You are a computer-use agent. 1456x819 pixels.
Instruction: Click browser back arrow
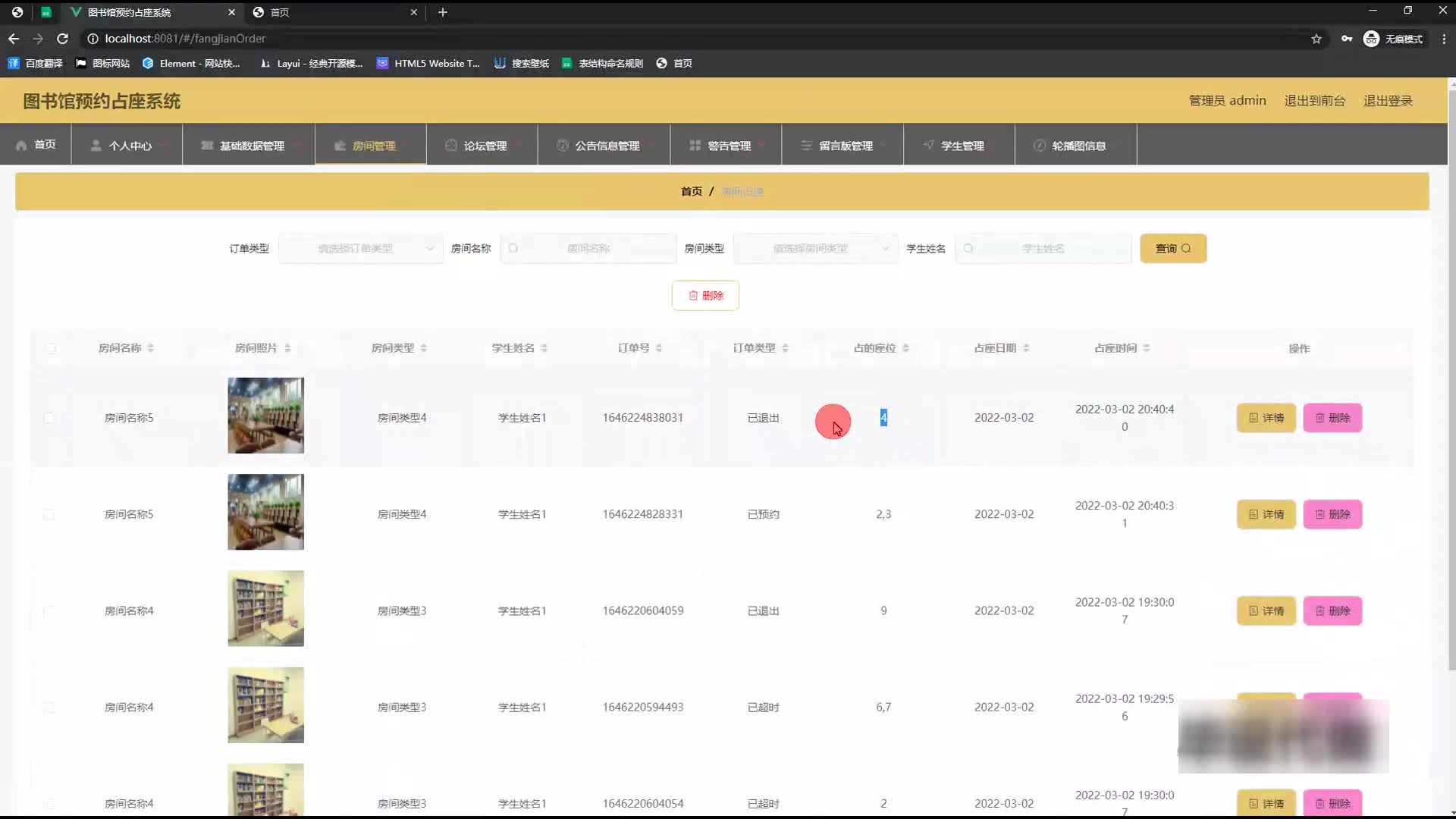click(14, 39)
